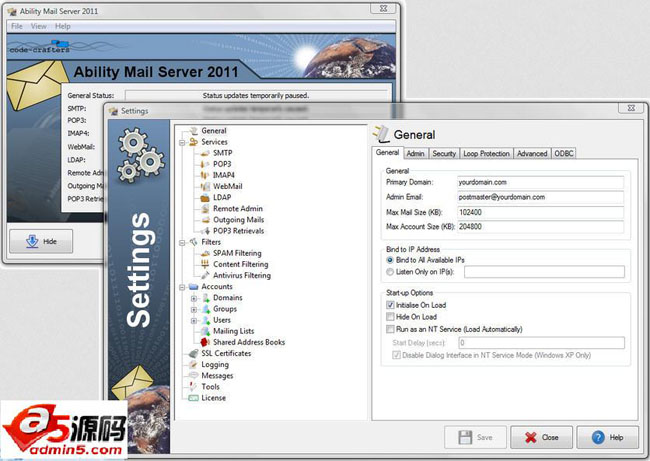Image resolution: width=650 pixels, height=461 pixels.
Task: Click the Help button in Settings
Action: 607,437
